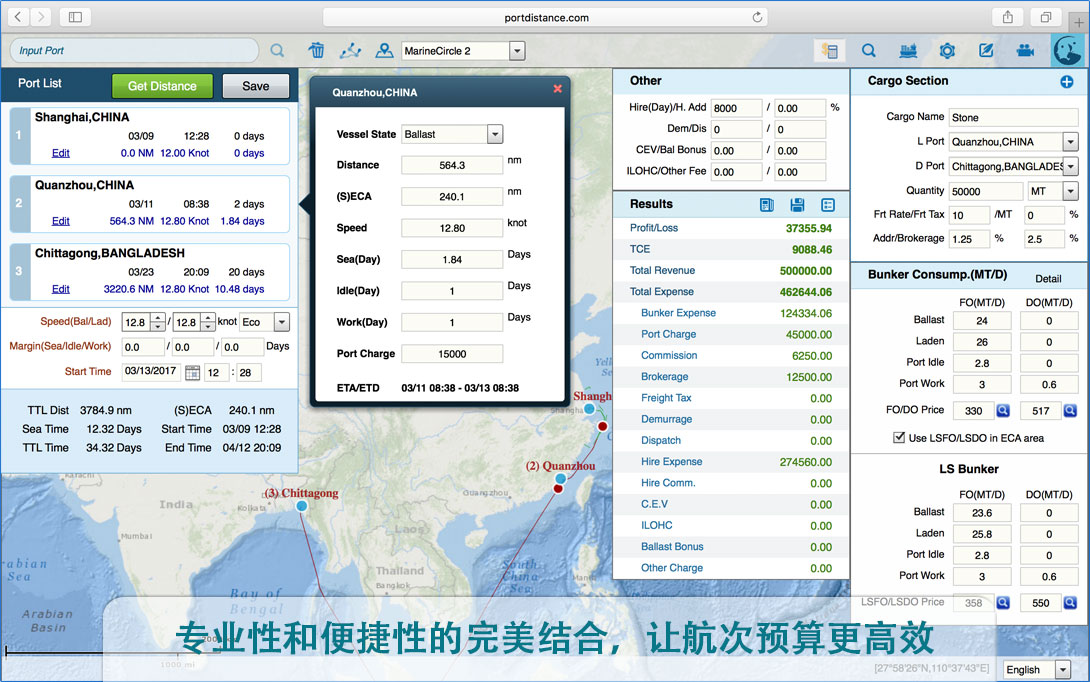Screen dimensions: 1090x682
Task: Click the Port Charge field showing 15000
Action: [452, 354]
